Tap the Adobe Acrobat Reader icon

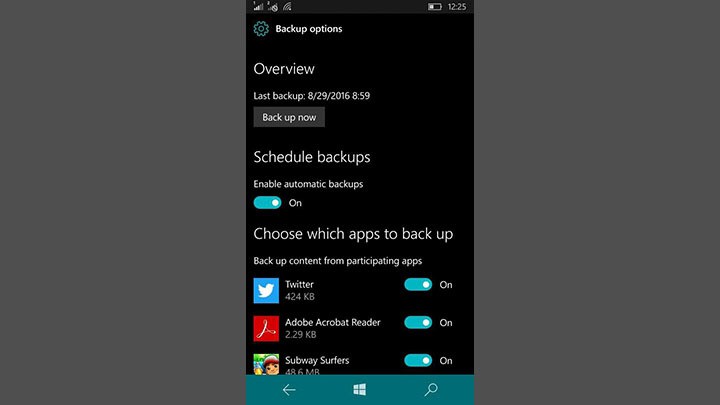[266, 329]
